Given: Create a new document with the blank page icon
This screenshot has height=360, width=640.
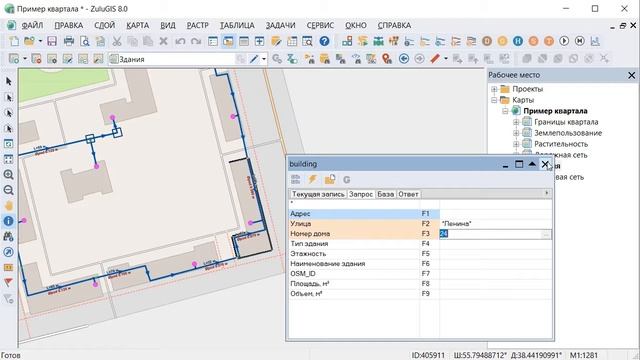Looking at the screenshot, I should click(14, 41).
